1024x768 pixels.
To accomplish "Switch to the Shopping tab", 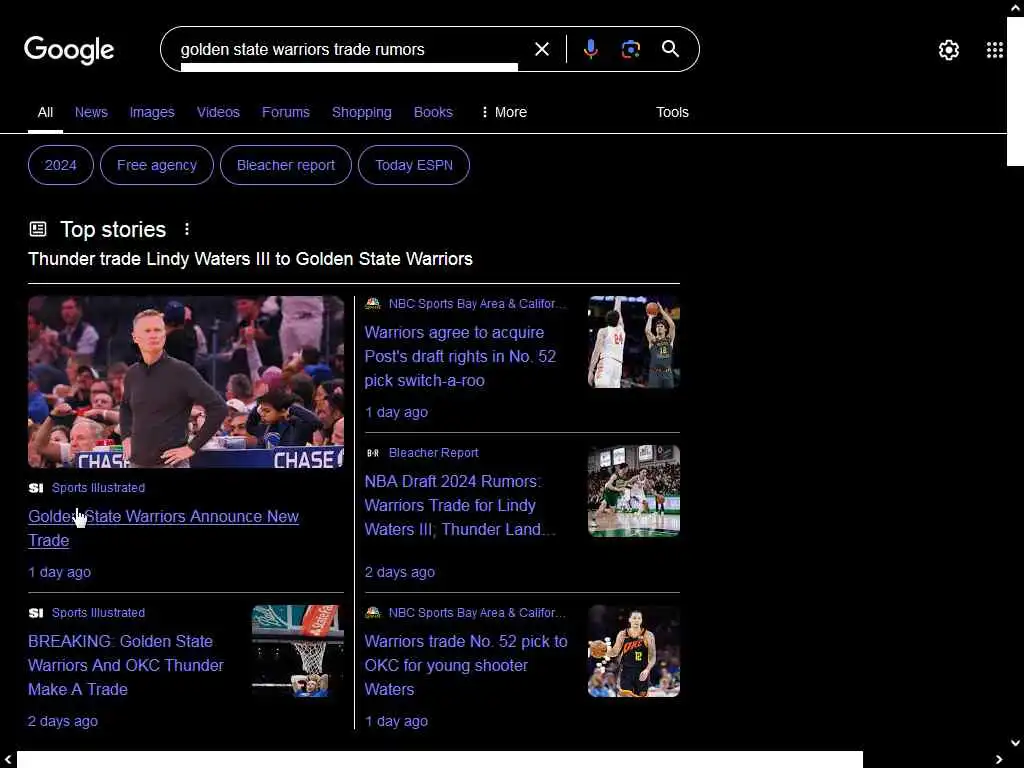I will coord(362,112).
